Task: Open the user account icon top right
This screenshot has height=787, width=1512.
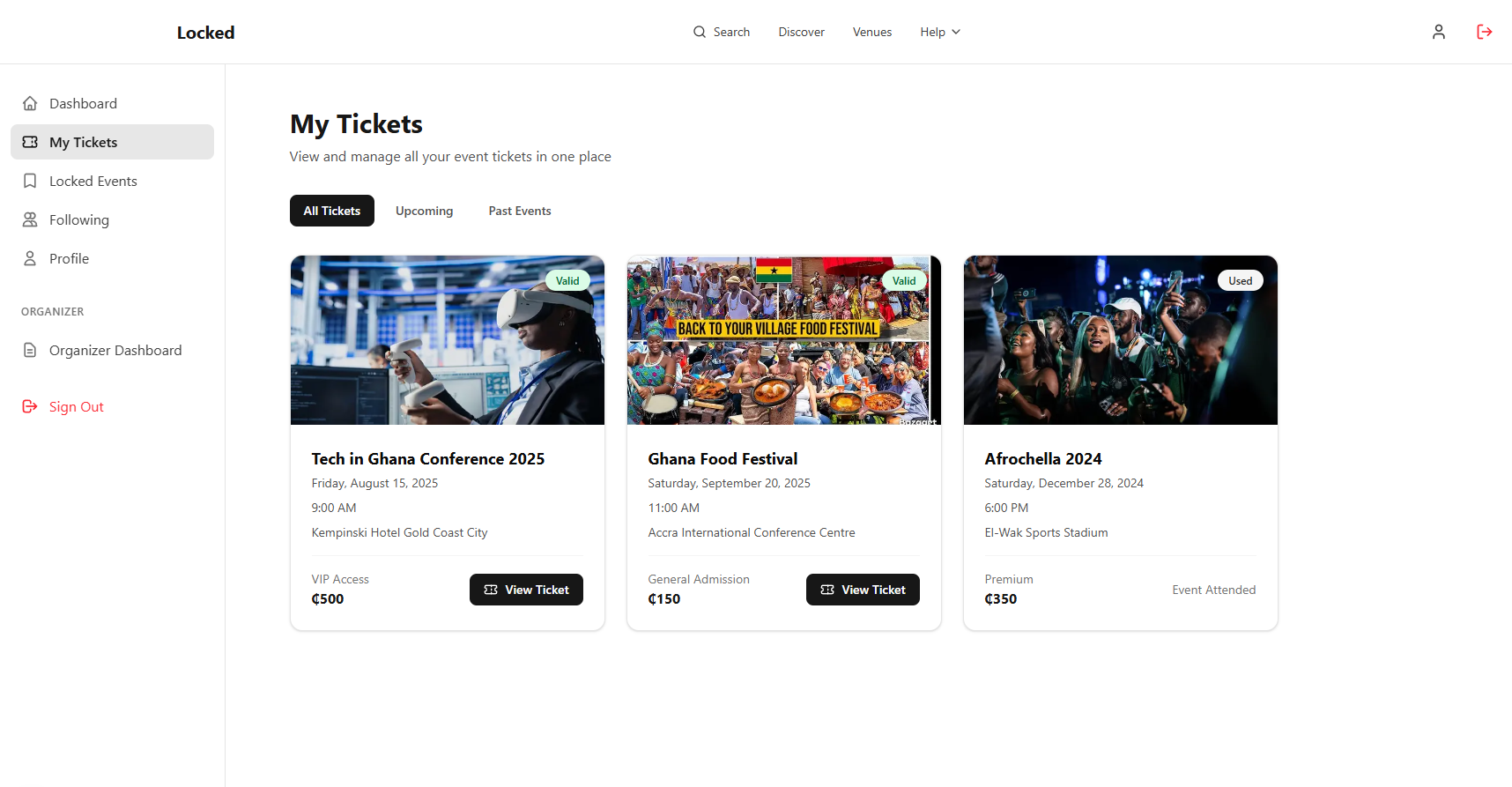Action: pyautogui.click(x=1438, y=32)
